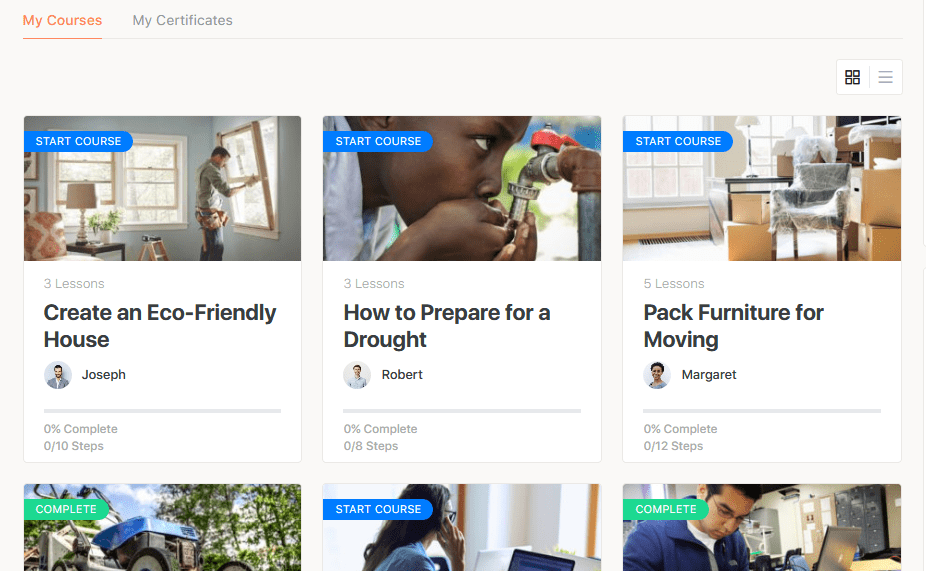Open instructor Margaret's name link
Viewport: 926px width, 571px height.
pos(709,374)
